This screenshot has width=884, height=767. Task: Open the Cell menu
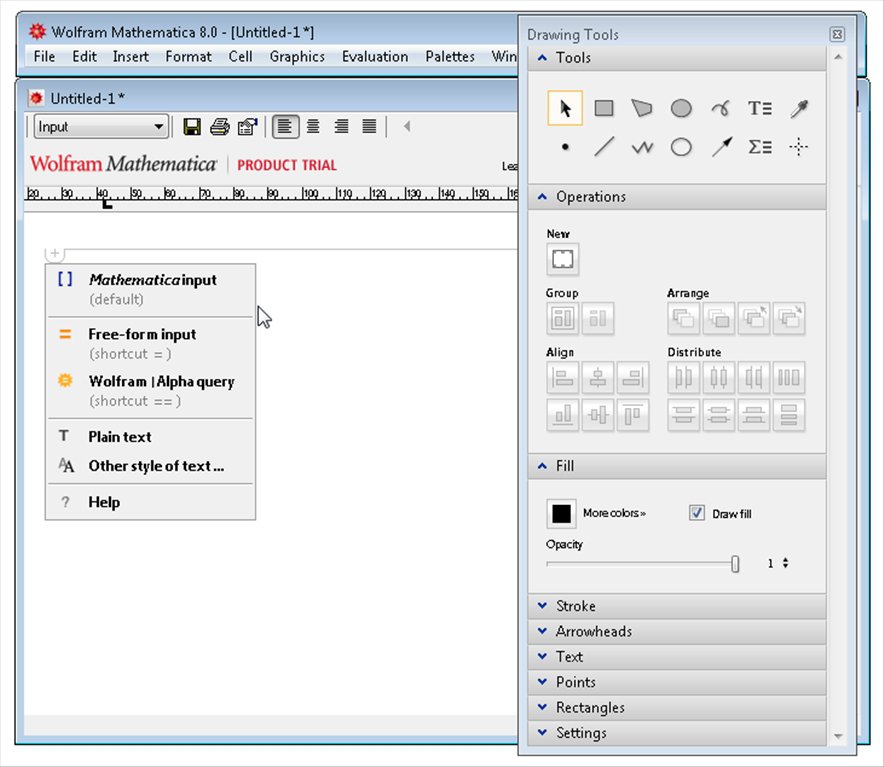click(x=240, y=56)
